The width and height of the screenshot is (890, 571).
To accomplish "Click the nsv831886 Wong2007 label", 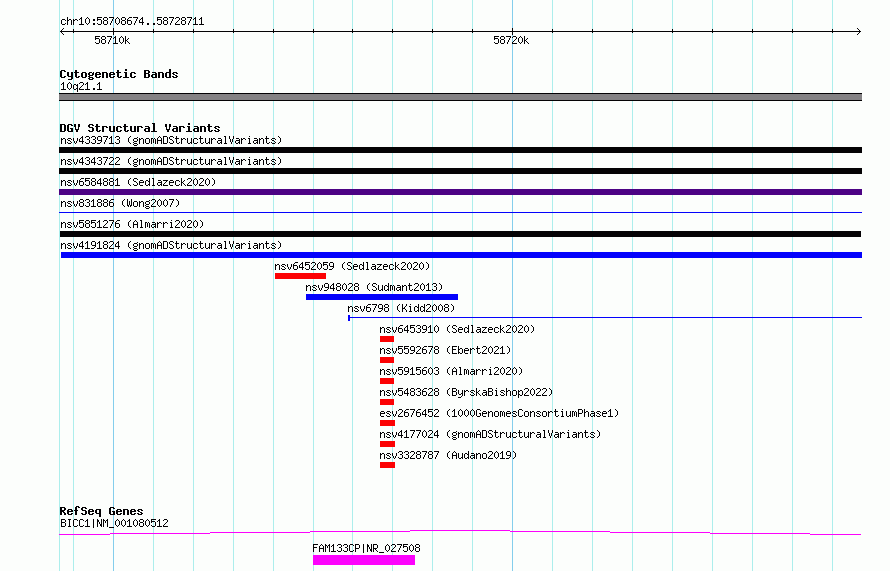I will pos(120,203).
